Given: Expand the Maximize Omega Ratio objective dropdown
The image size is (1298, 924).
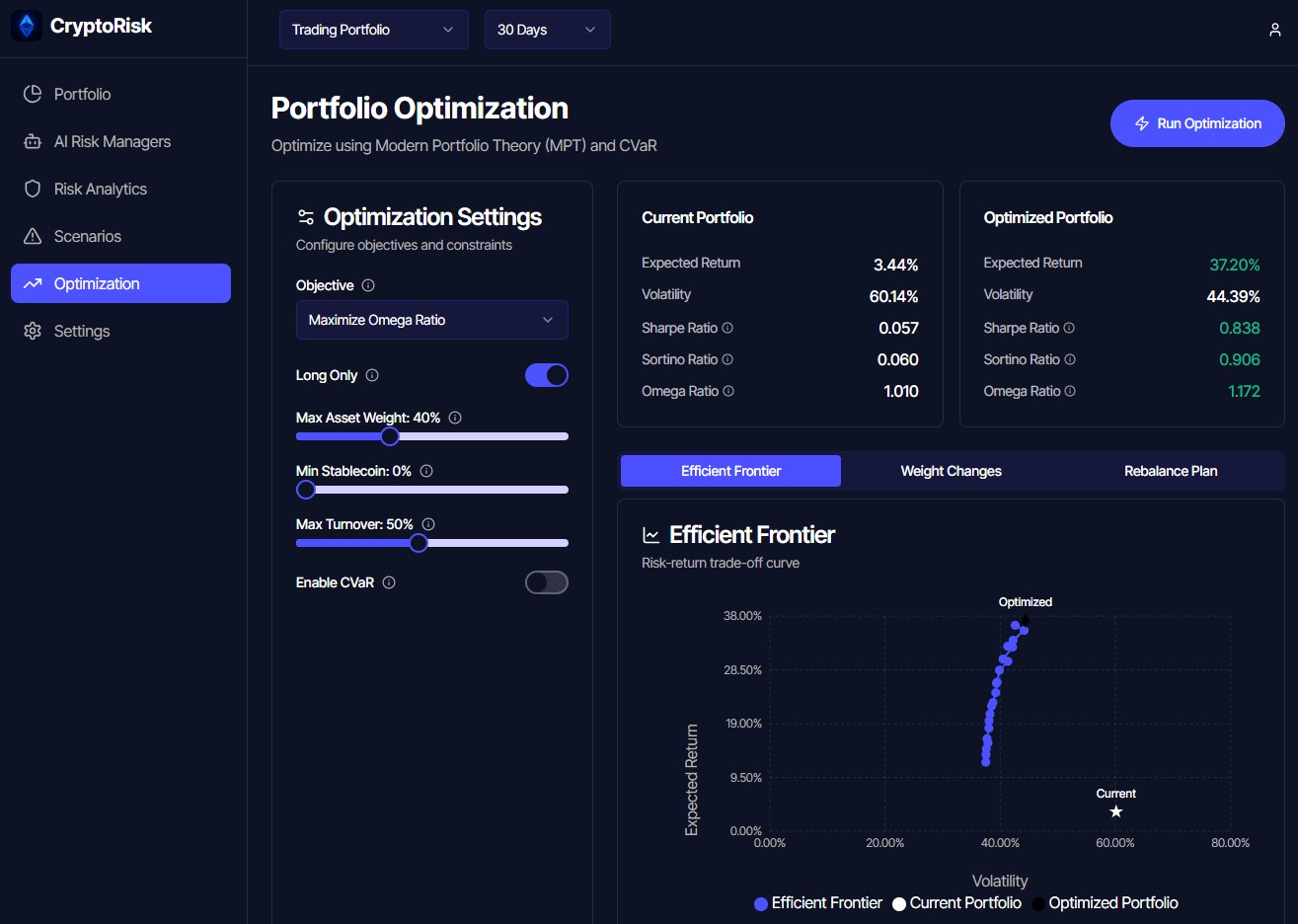Looking at the screenshot, I should 432,320.
